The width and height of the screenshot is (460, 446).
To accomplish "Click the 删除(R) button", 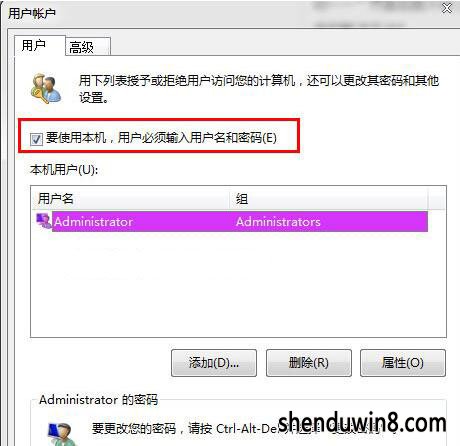I will pos(309,363).
